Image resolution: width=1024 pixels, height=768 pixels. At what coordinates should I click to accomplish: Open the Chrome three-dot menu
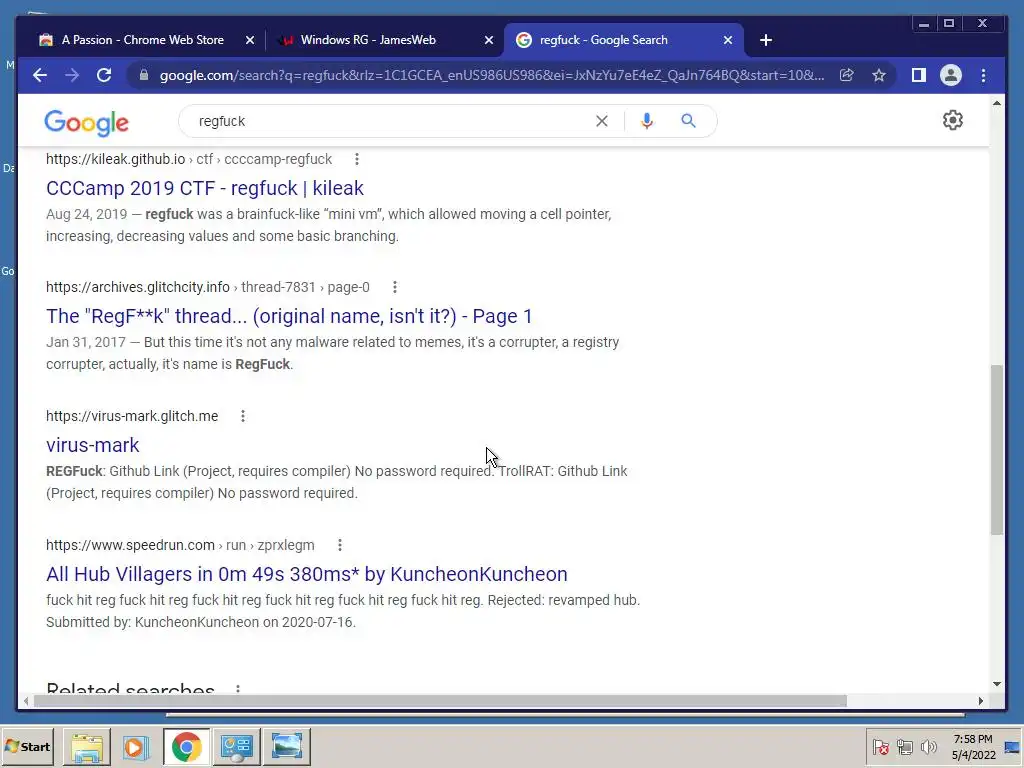(x=984, y=75)
